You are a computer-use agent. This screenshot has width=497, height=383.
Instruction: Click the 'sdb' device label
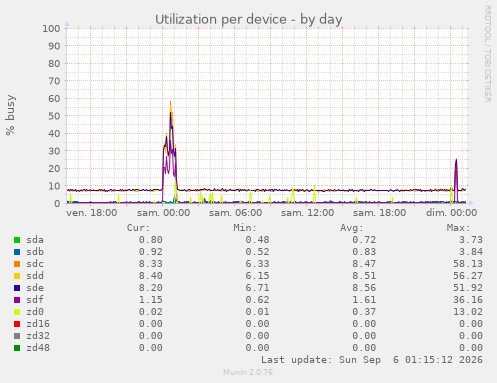[35, 252]
